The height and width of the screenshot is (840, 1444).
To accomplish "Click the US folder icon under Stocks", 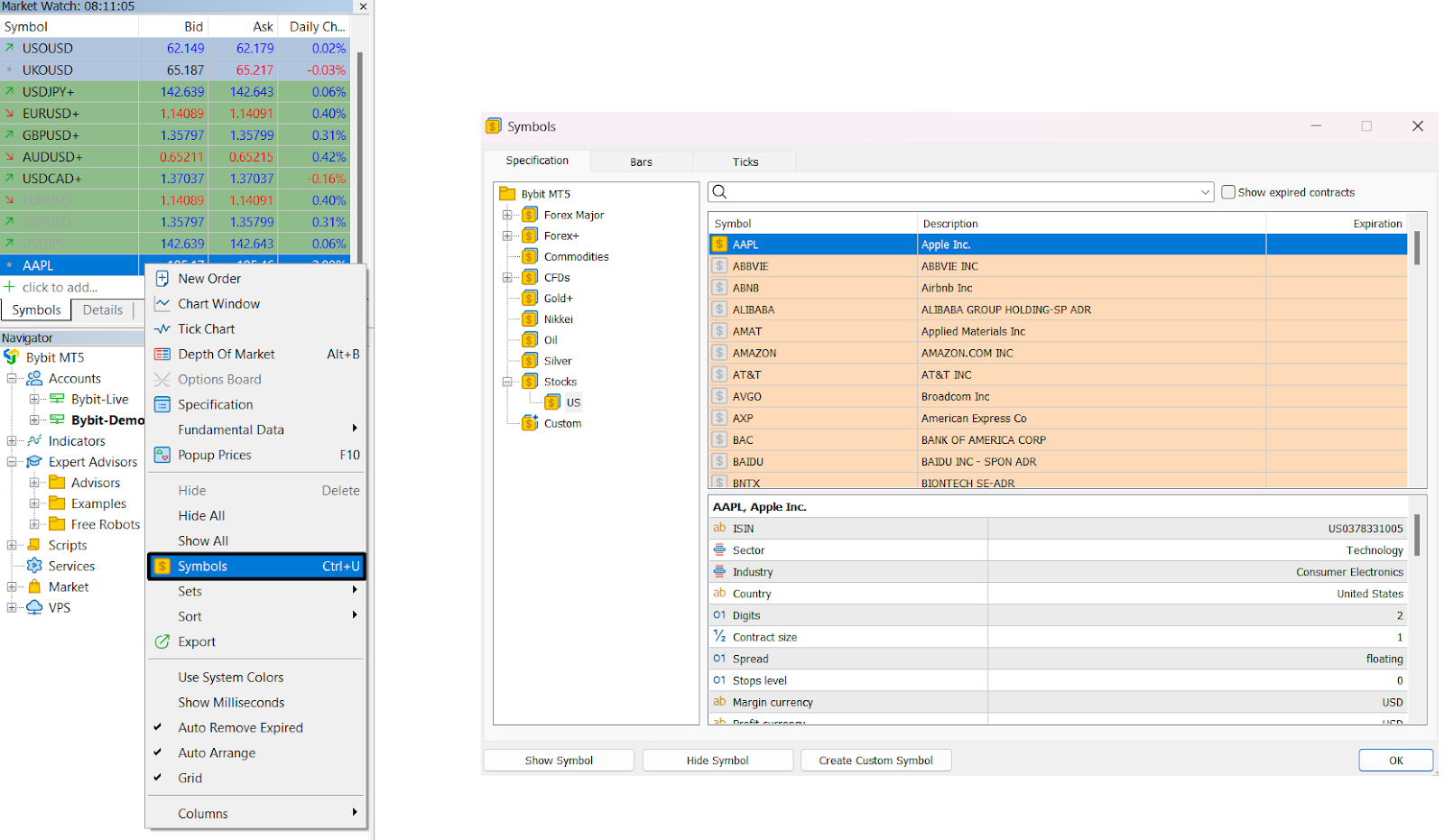I will [x=553, y=402].
